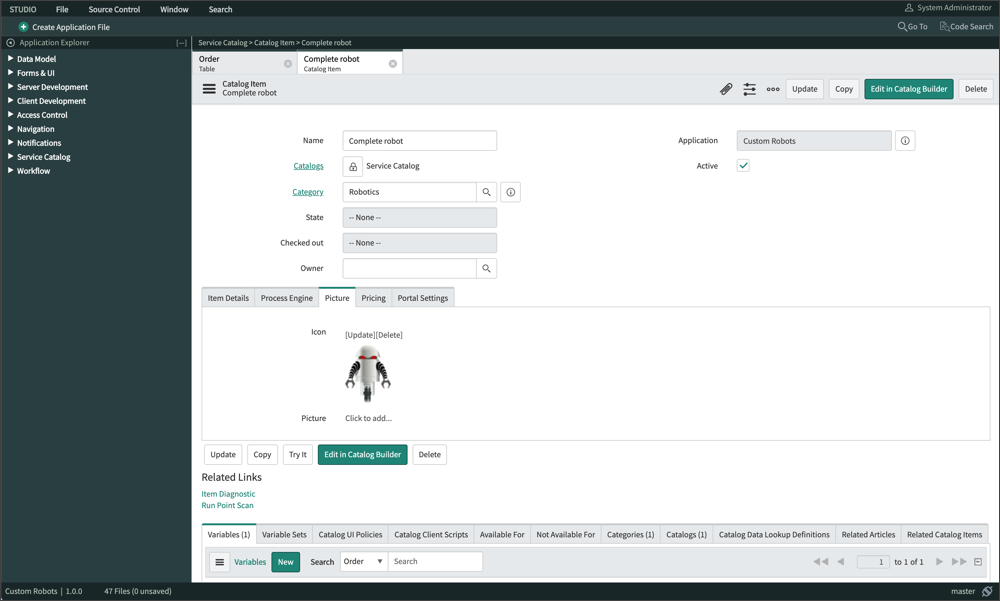
Task: Open the State dropdown
Action: coord(419,217)
